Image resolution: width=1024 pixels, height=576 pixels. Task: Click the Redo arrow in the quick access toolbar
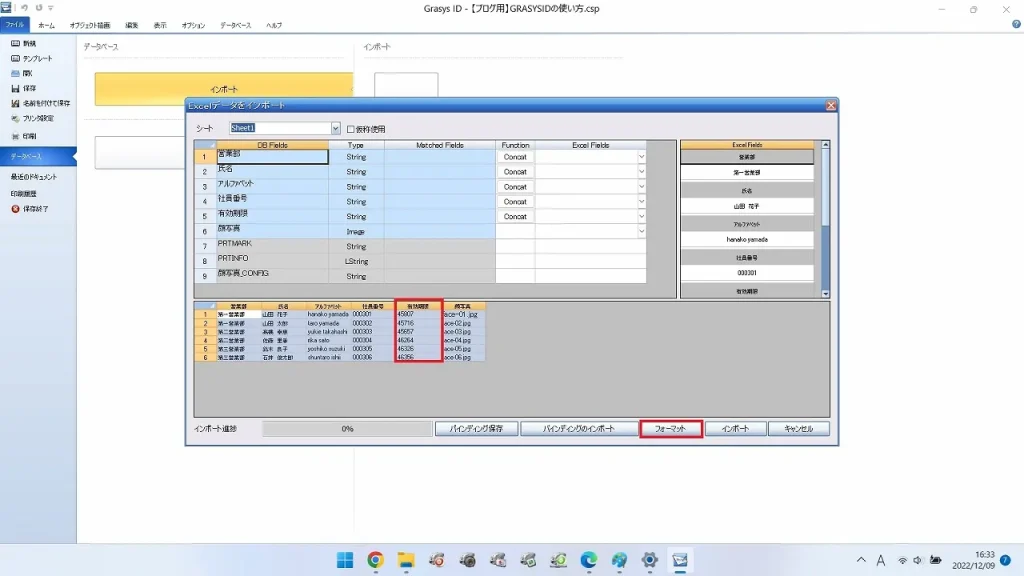[x=39, y=8]
